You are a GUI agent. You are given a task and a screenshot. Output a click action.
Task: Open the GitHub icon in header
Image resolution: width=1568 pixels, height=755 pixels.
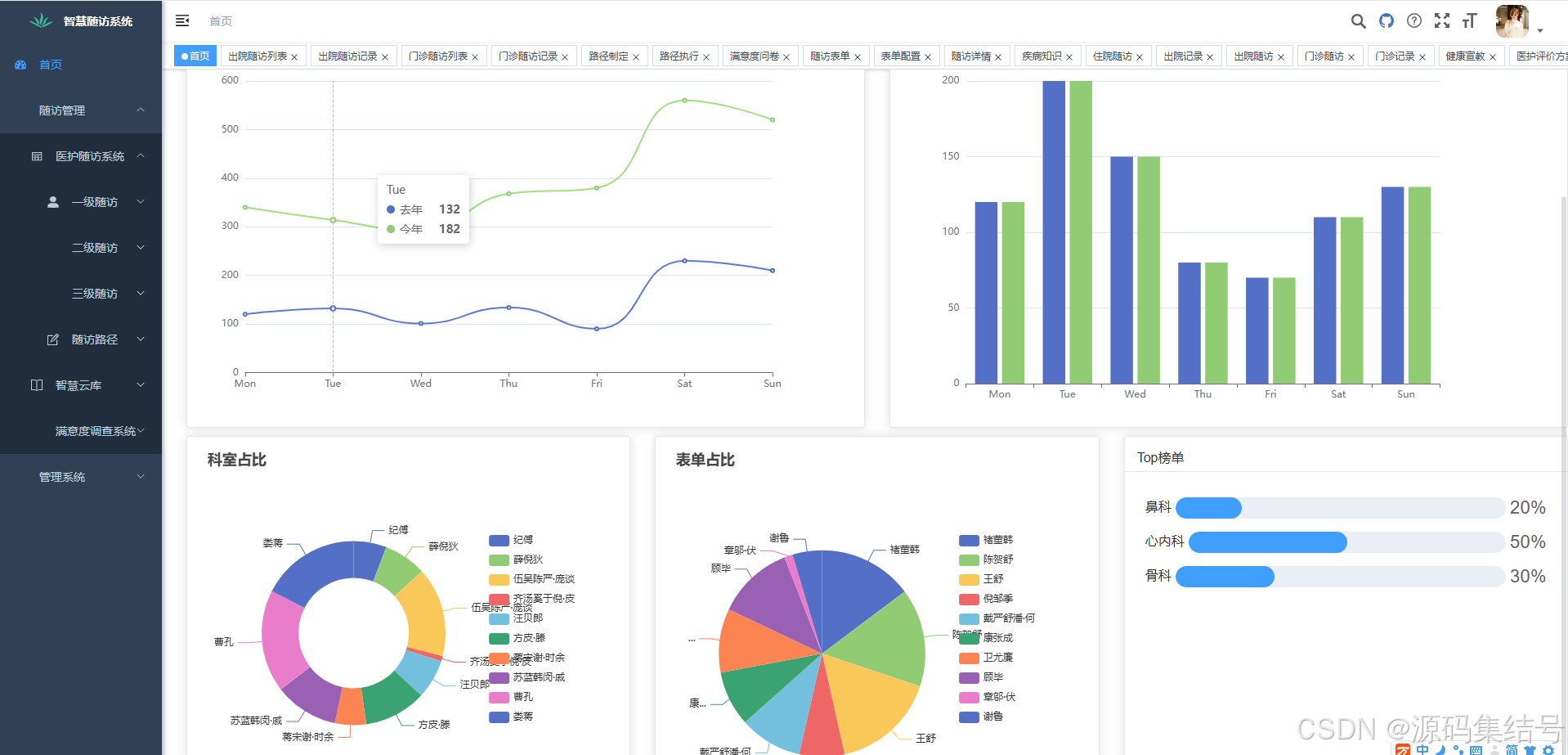coord(1387,20)
